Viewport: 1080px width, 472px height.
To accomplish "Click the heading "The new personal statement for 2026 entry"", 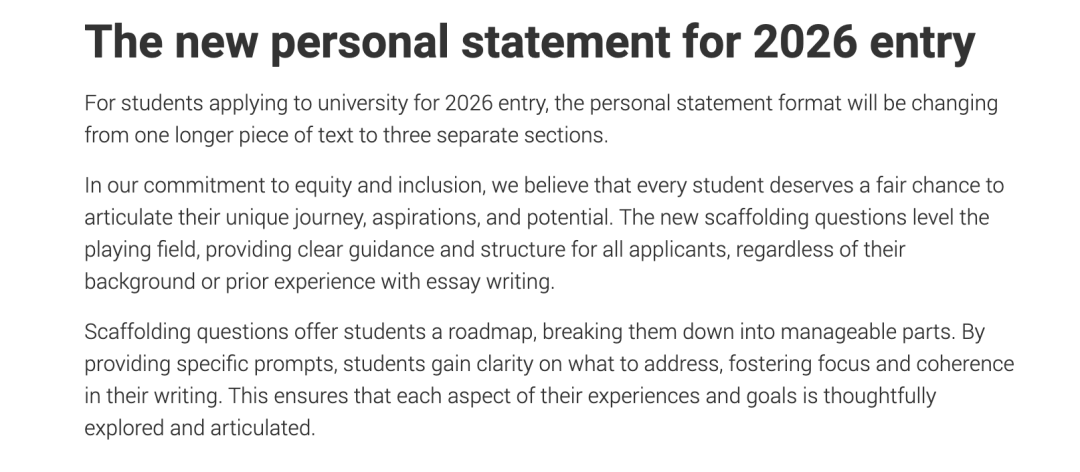I will click(529, 42).
